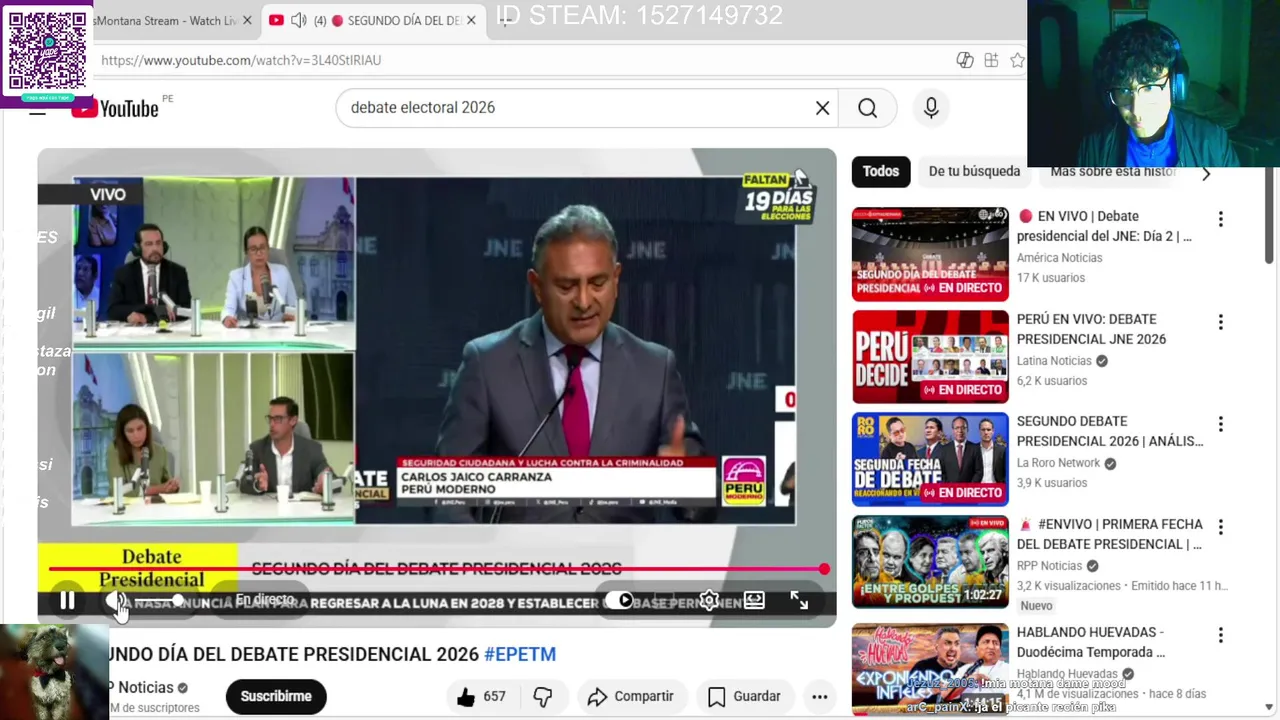
Task: Go to the YouTube home logo
Action: point(115,108)
